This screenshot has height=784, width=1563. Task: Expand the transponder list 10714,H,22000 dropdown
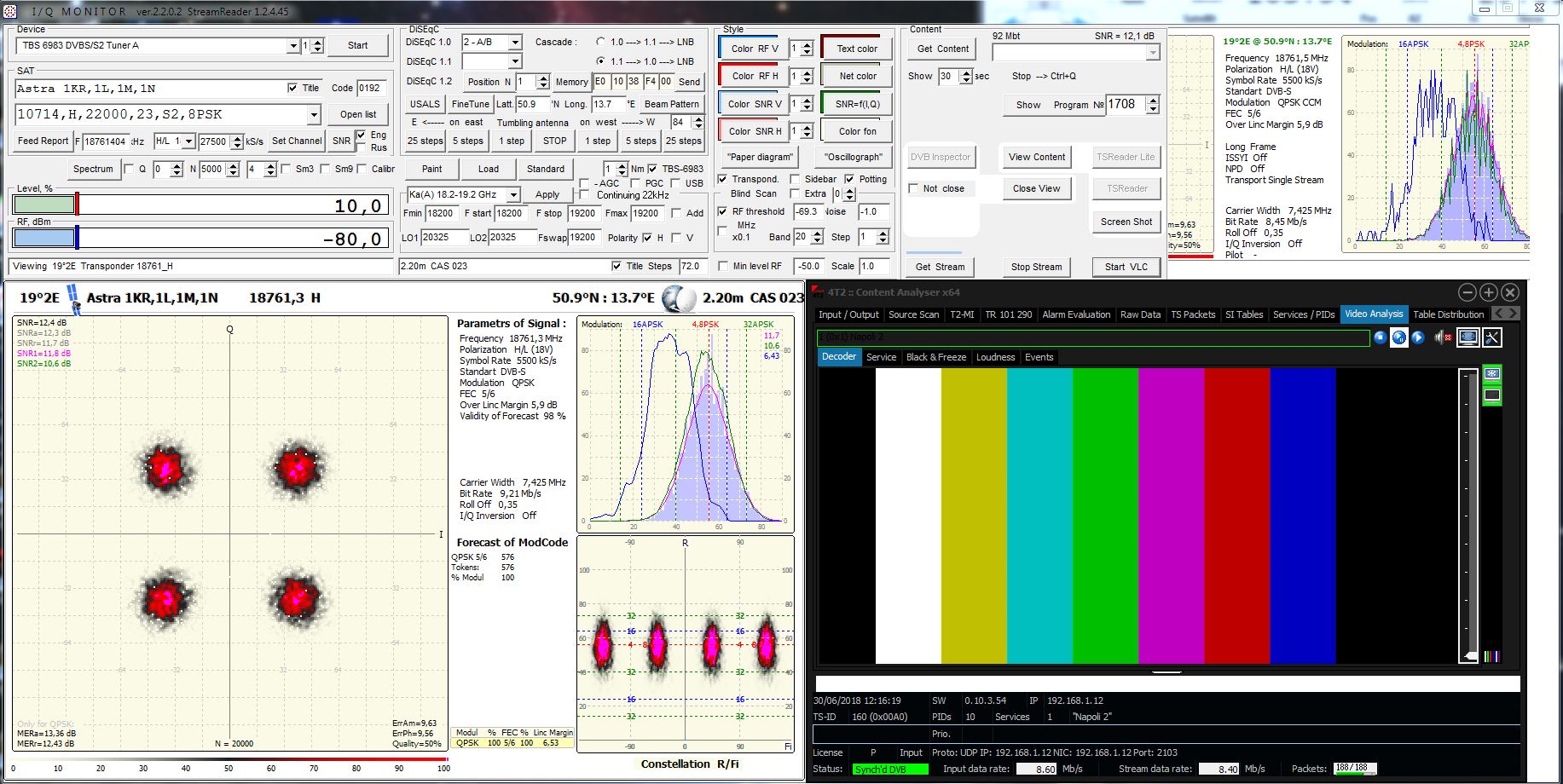pos(314,115)
